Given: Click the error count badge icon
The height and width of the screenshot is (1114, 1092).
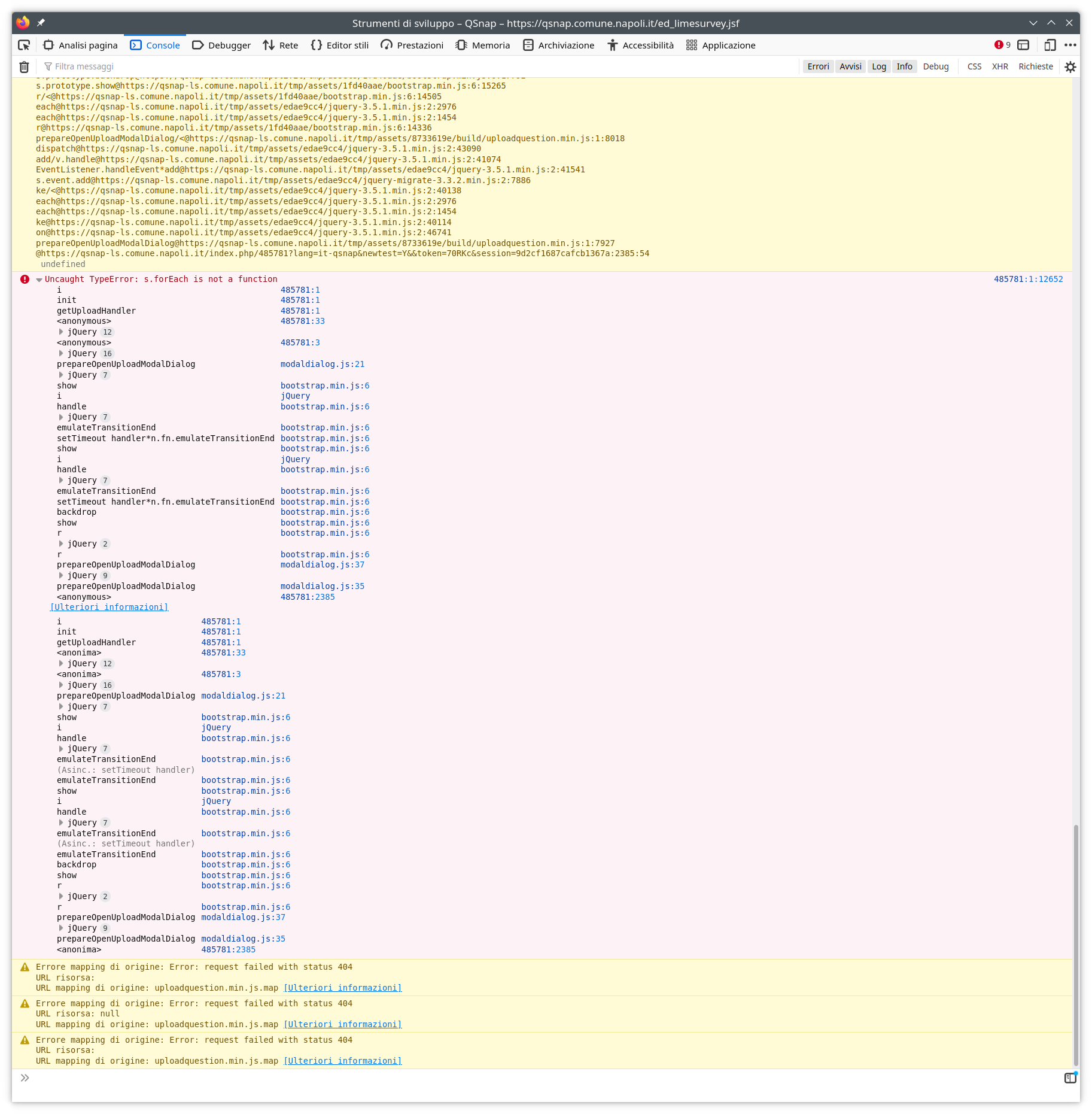Looking at the screenshot, I should point(1002,45).
